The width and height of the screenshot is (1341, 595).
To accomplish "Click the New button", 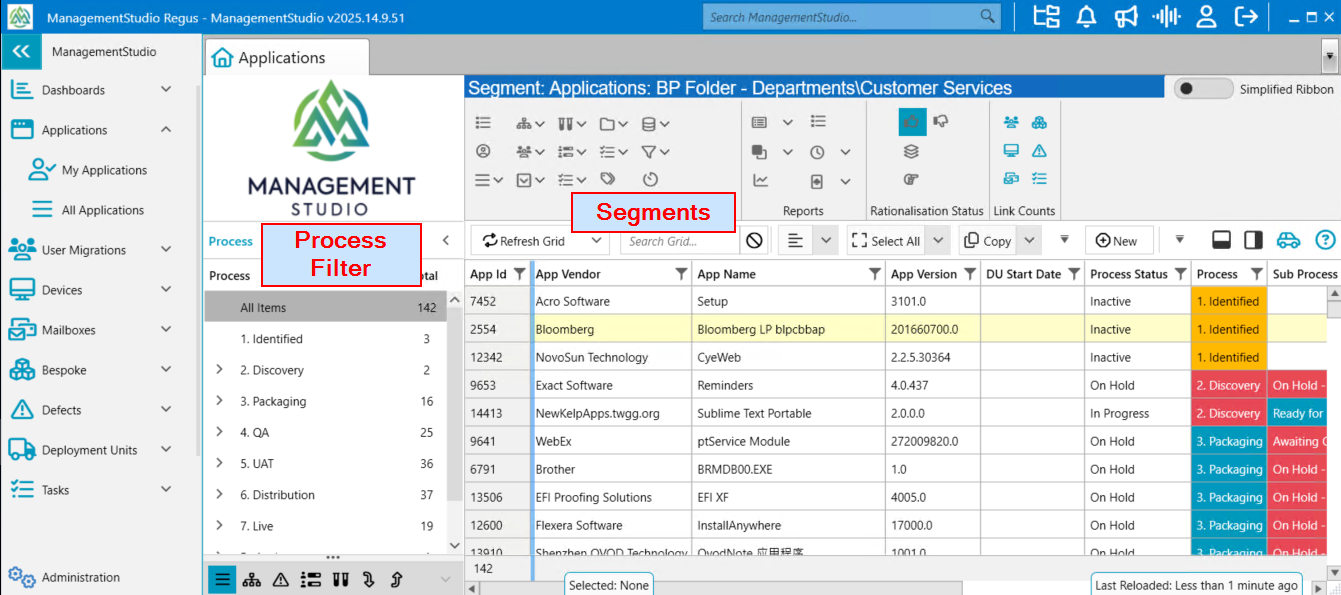I will click(x=1118, y=241).
